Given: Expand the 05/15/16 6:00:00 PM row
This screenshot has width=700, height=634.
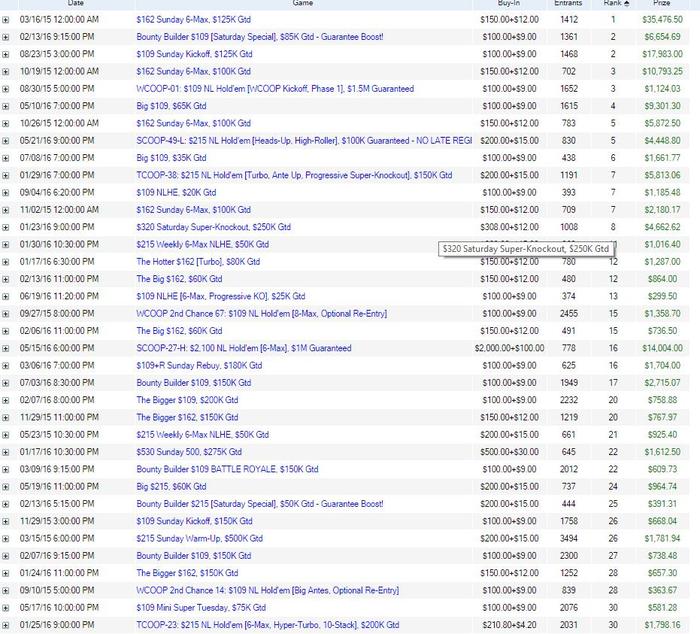Looking at the screenshot, I should point(5,349).
